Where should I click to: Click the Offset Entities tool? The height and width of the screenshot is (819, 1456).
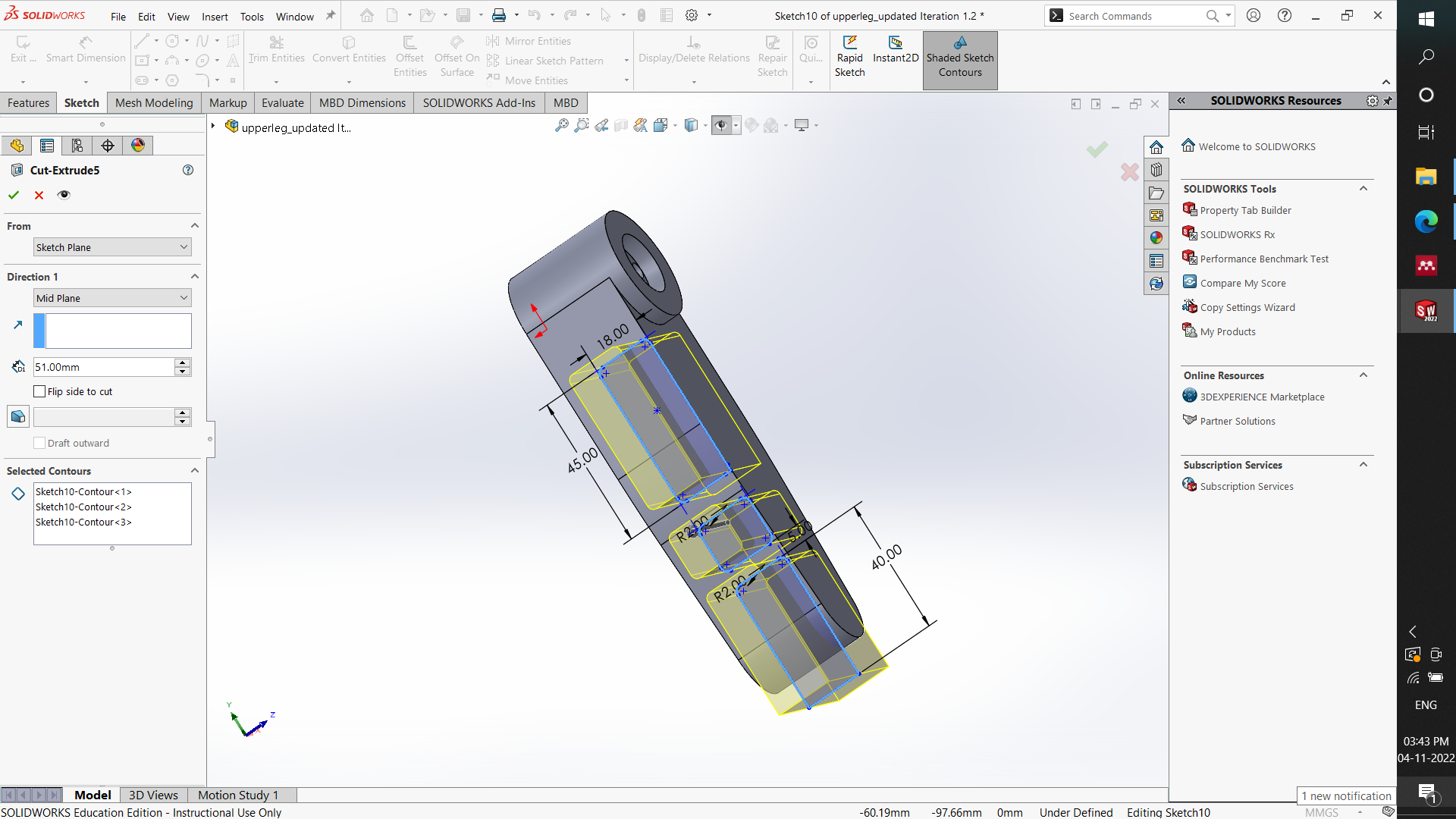coord(409,55)
